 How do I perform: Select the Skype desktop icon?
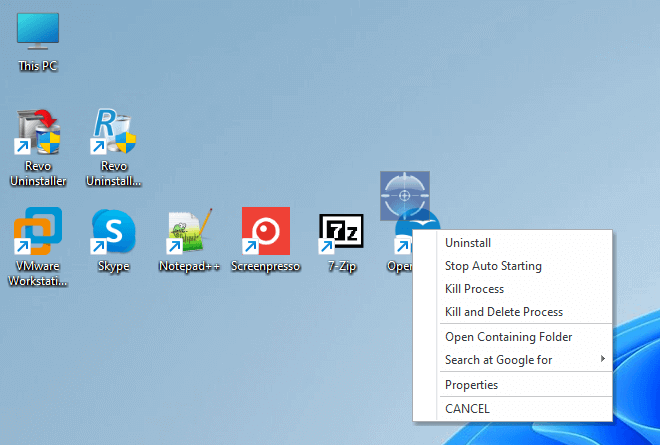point(113,232)
